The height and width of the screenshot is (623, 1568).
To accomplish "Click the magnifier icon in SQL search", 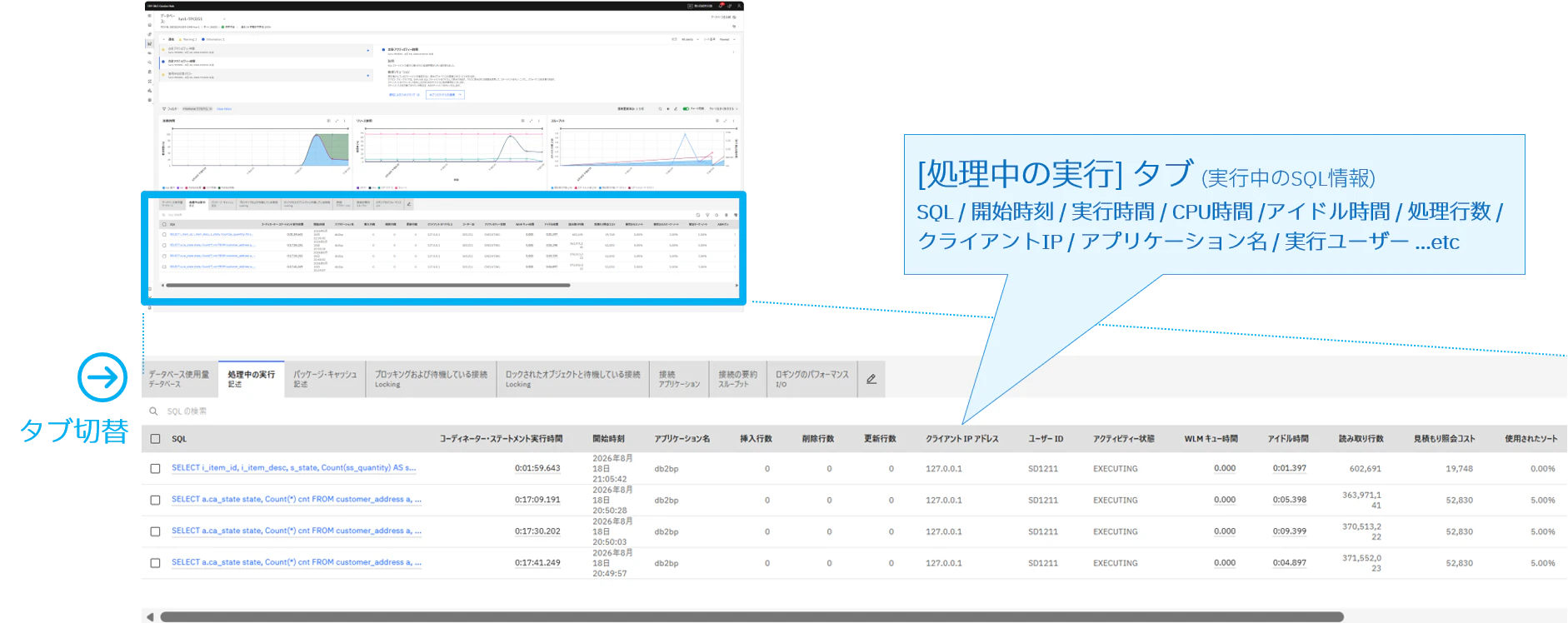I will (153, 411).
